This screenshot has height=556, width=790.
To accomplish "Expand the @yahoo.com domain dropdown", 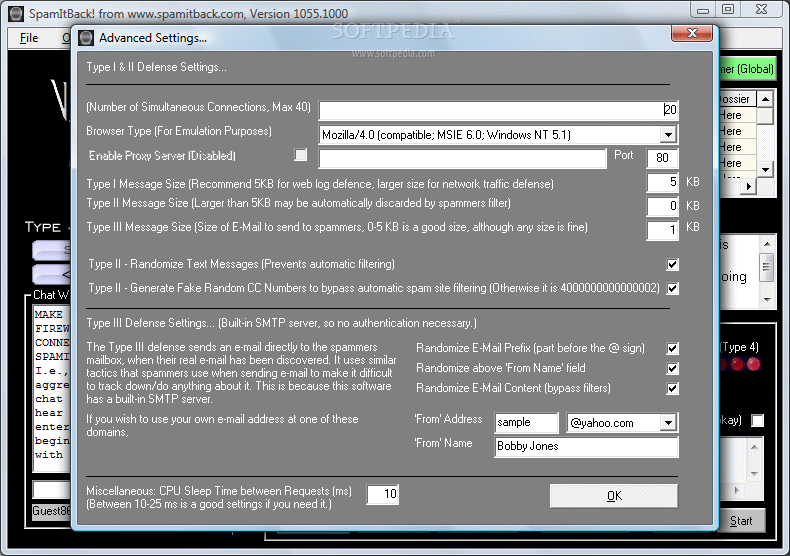I will tap(668, 423).
